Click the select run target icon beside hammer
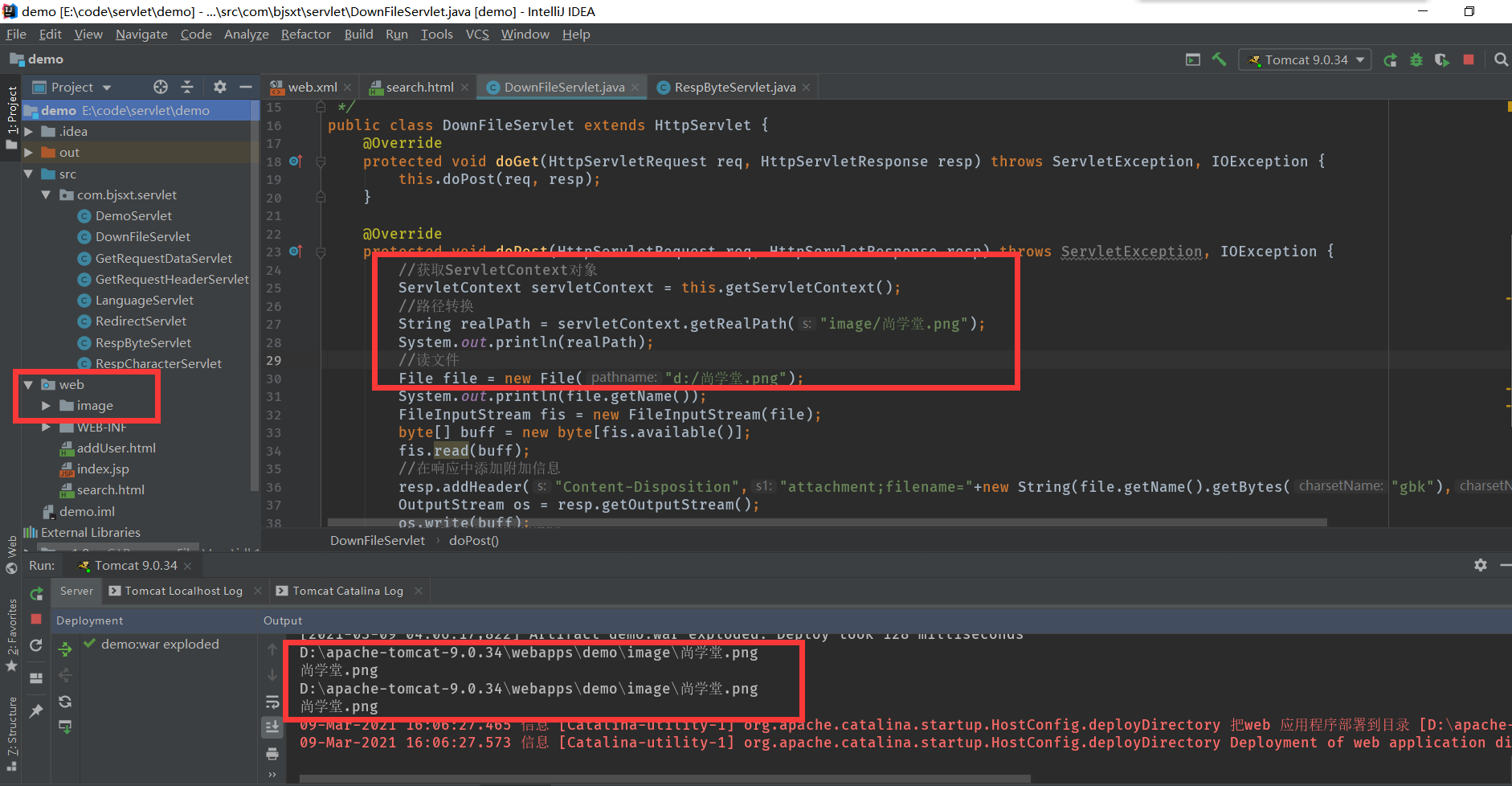This screenshot has height=786, width=1512. pos(1193,59)
